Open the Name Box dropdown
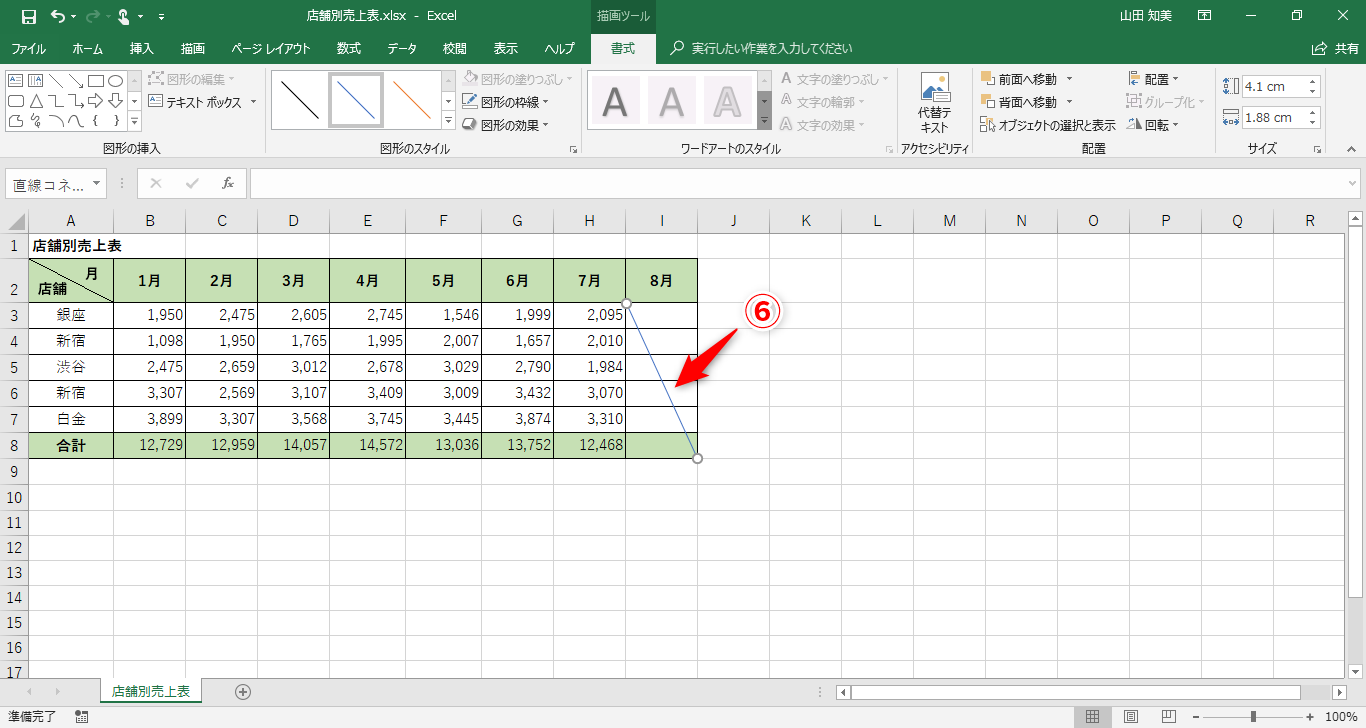Screen dimensions: 1366x728 (97, 184)
